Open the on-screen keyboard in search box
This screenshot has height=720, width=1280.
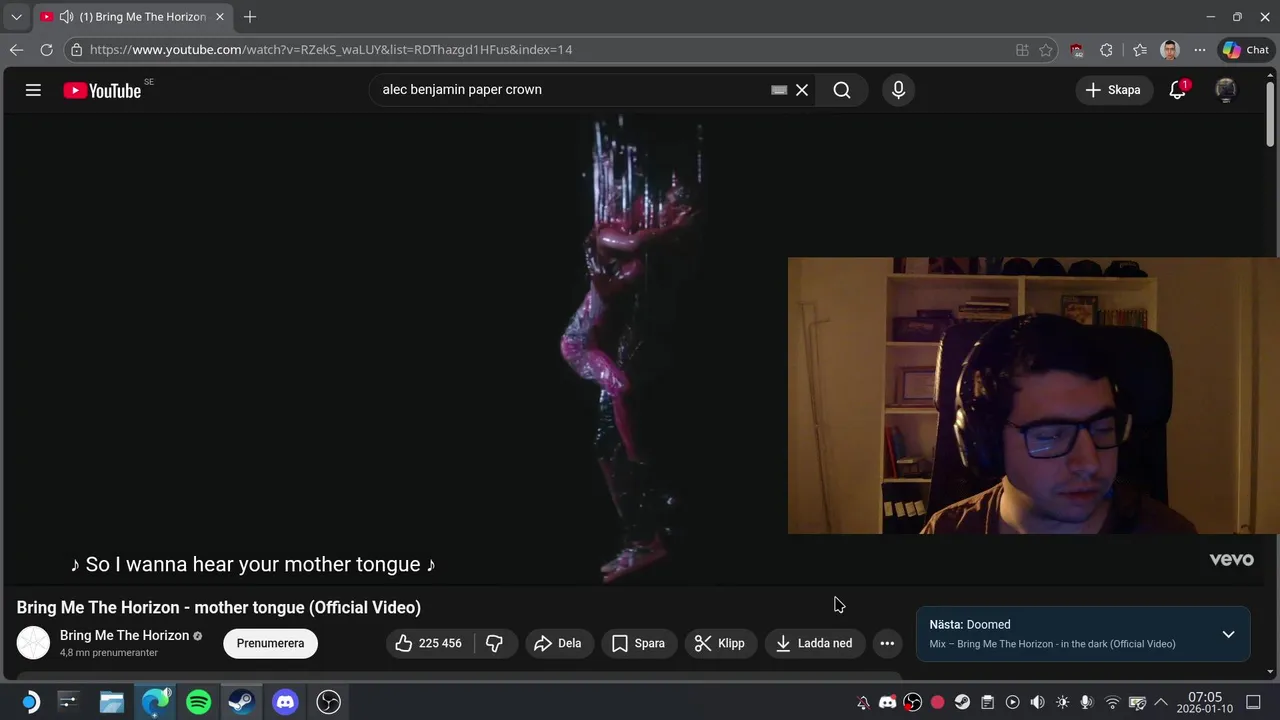tap(779, 90)
